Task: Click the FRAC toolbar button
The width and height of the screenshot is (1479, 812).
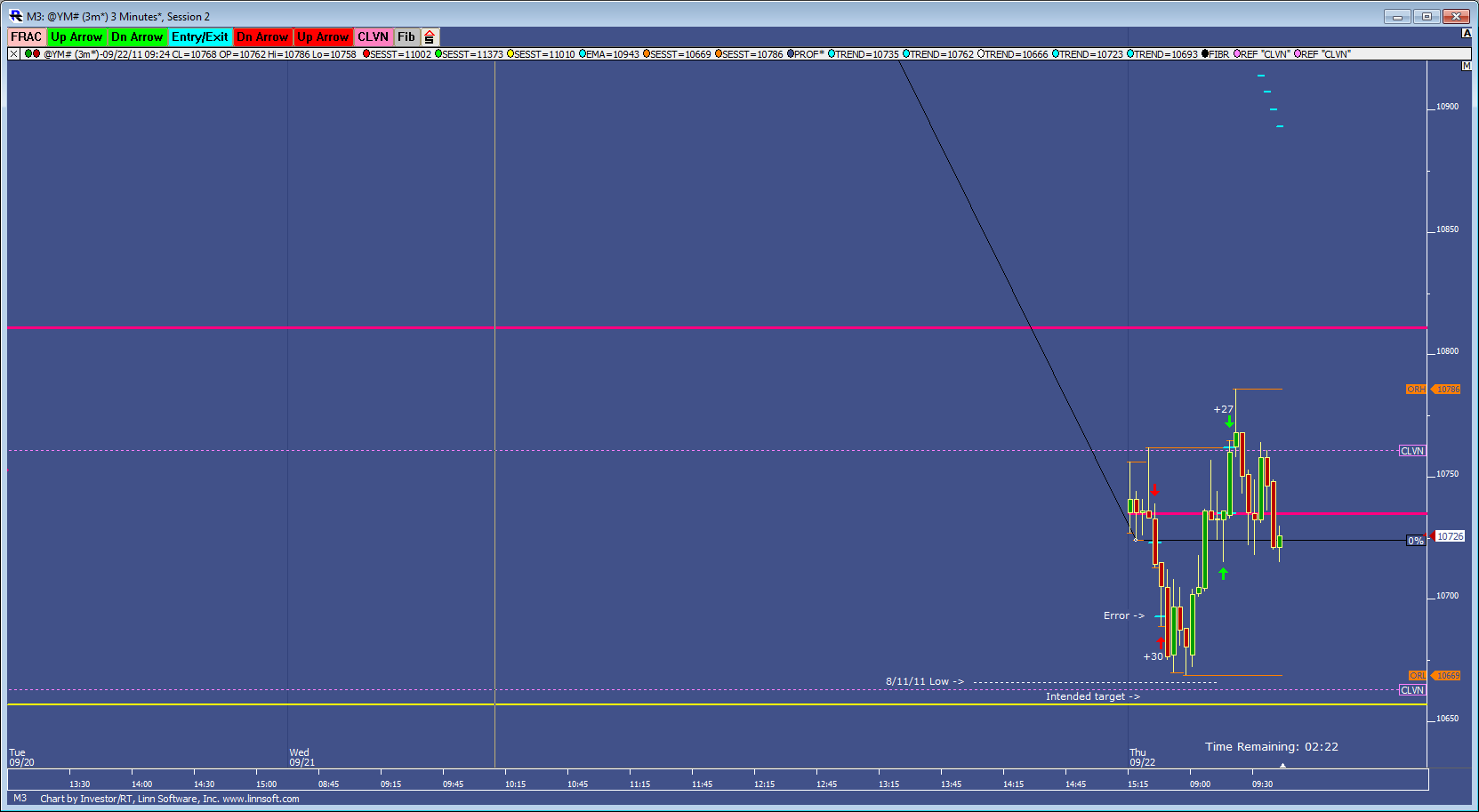Action: point(27,36)
